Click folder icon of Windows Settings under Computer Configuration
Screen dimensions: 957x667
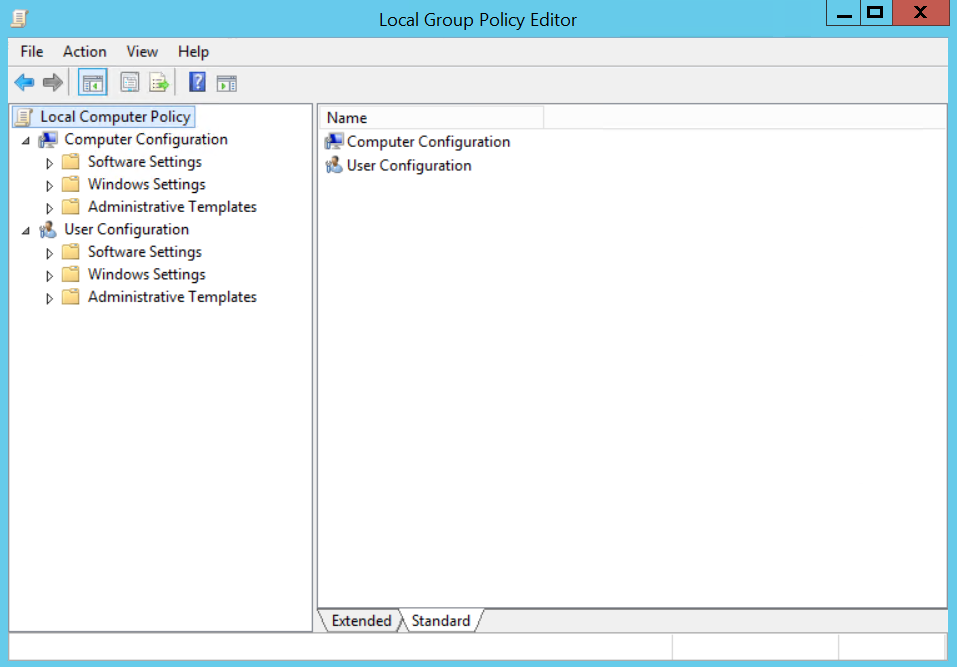click(x=71, y=184)
